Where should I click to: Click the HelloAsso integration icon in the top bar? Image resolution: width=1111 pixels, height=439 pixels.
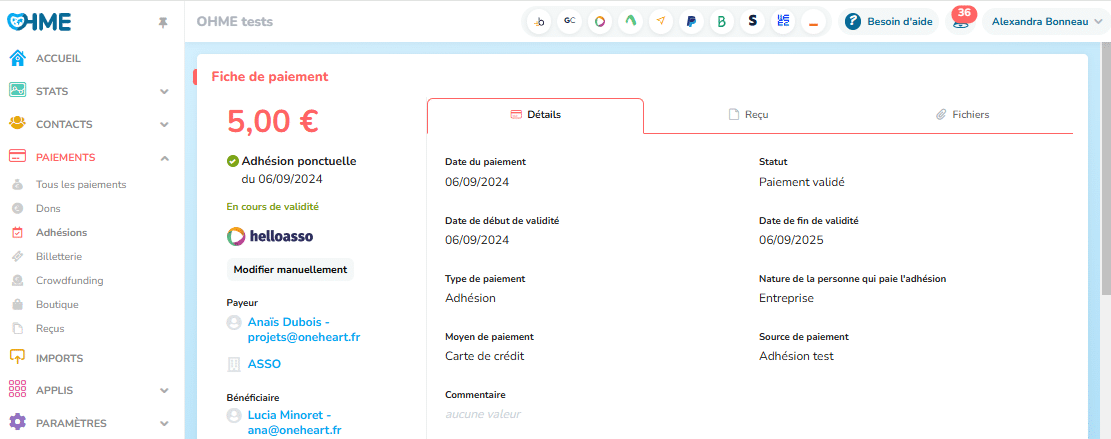(599, 21)
